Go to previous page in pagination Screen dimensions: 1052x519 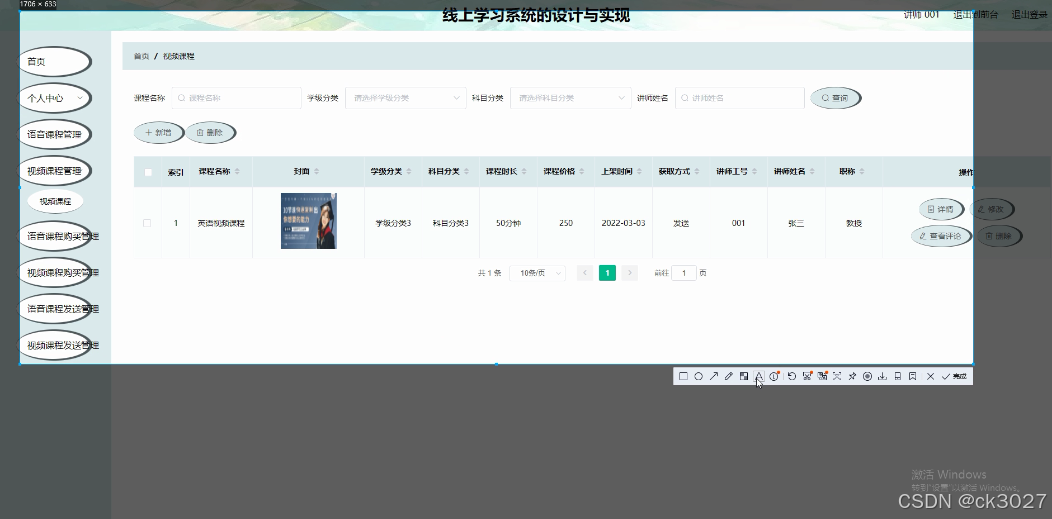(x=585, y=273)
